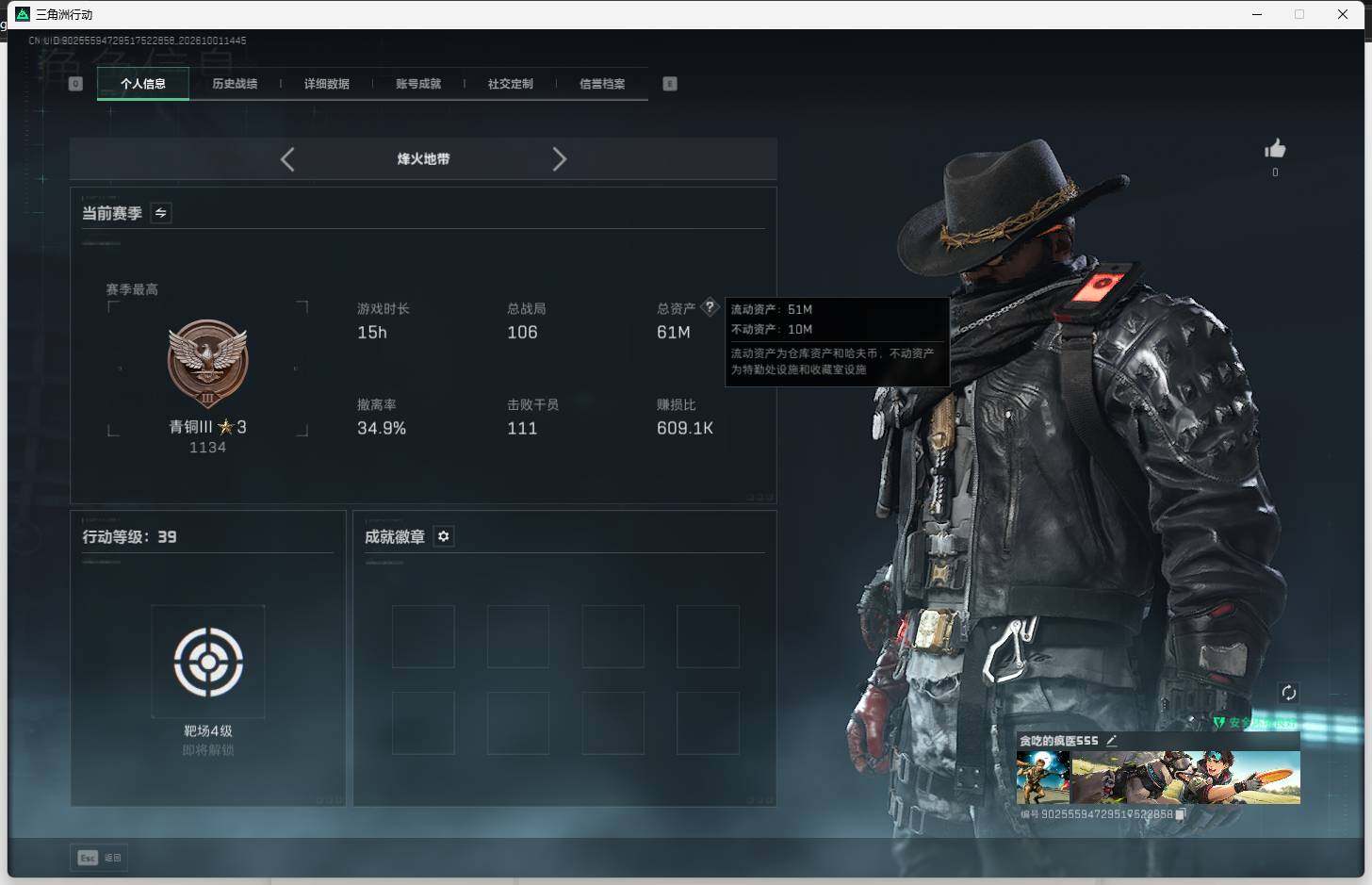
Task: Click the 总资产 value 61M
Action: pos(674,333)
